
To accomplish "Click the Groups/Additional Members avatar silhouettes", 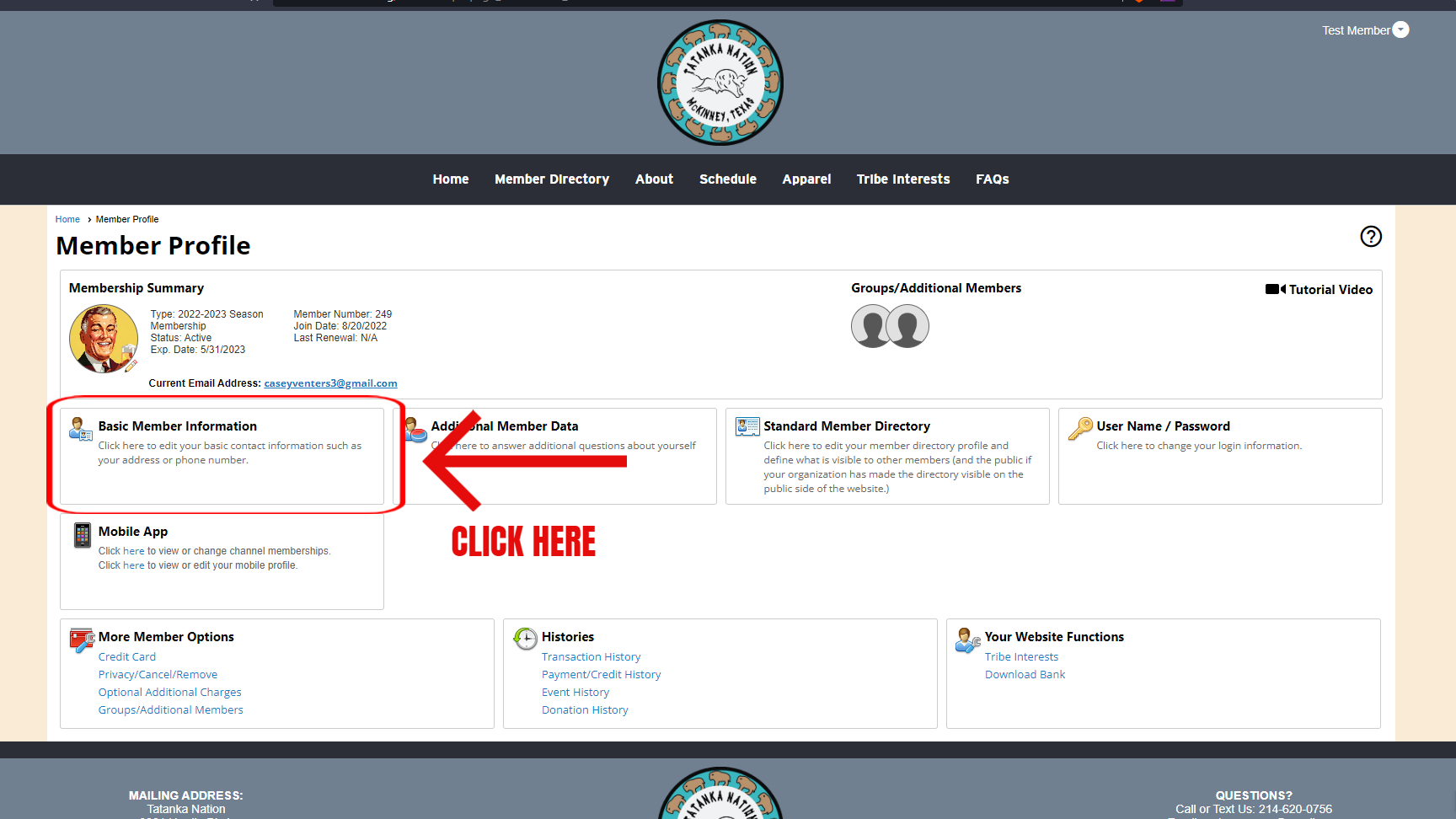I will 890,326.
